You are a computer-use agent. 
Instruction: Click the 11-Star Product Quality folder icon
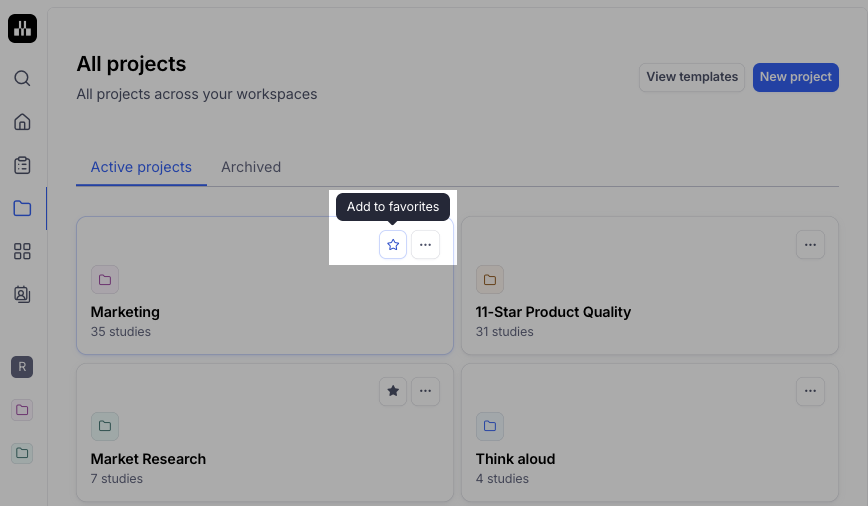(x=490, y=280)
